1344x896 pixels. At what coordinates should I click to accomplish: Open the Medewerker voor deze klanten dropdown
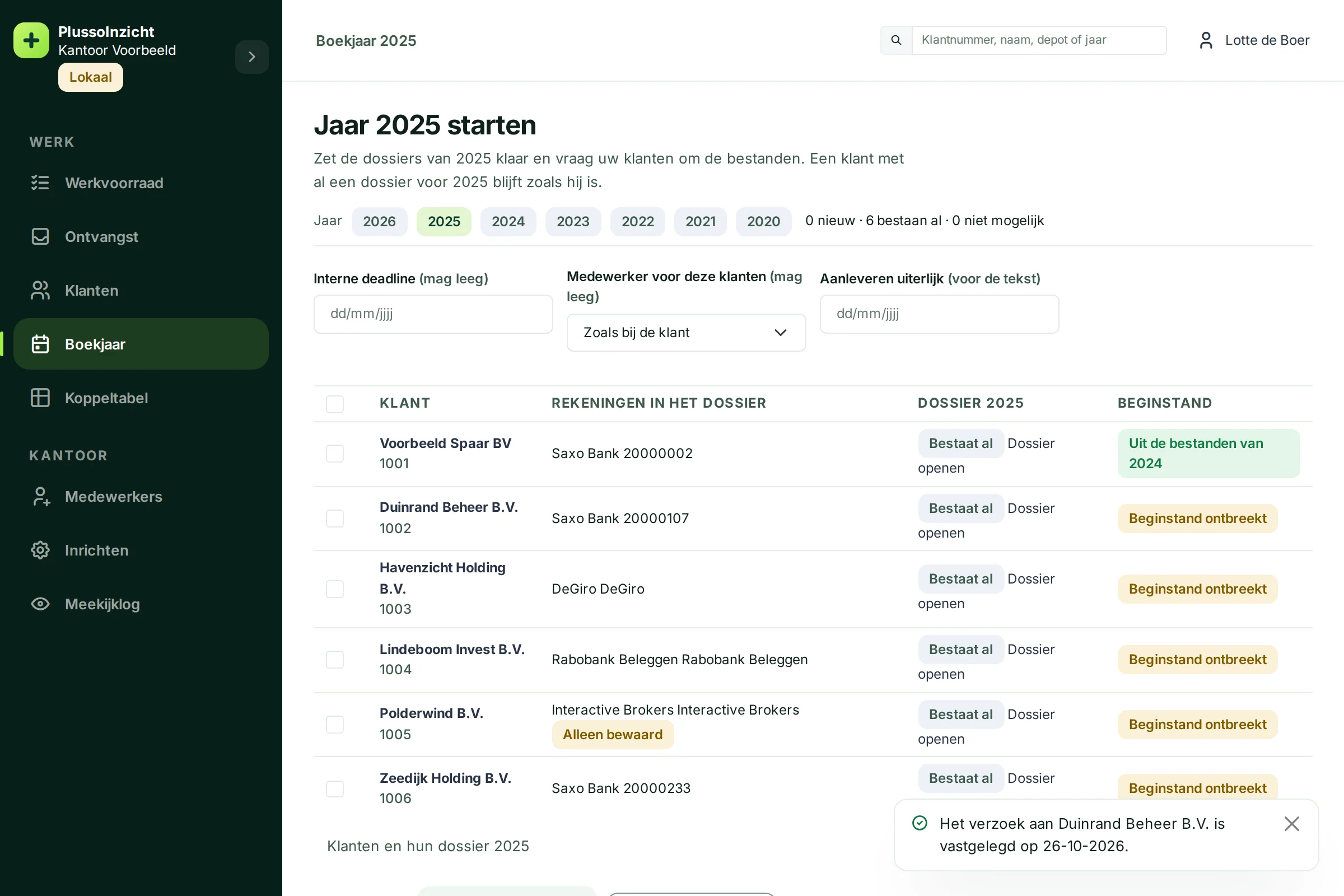687,333
